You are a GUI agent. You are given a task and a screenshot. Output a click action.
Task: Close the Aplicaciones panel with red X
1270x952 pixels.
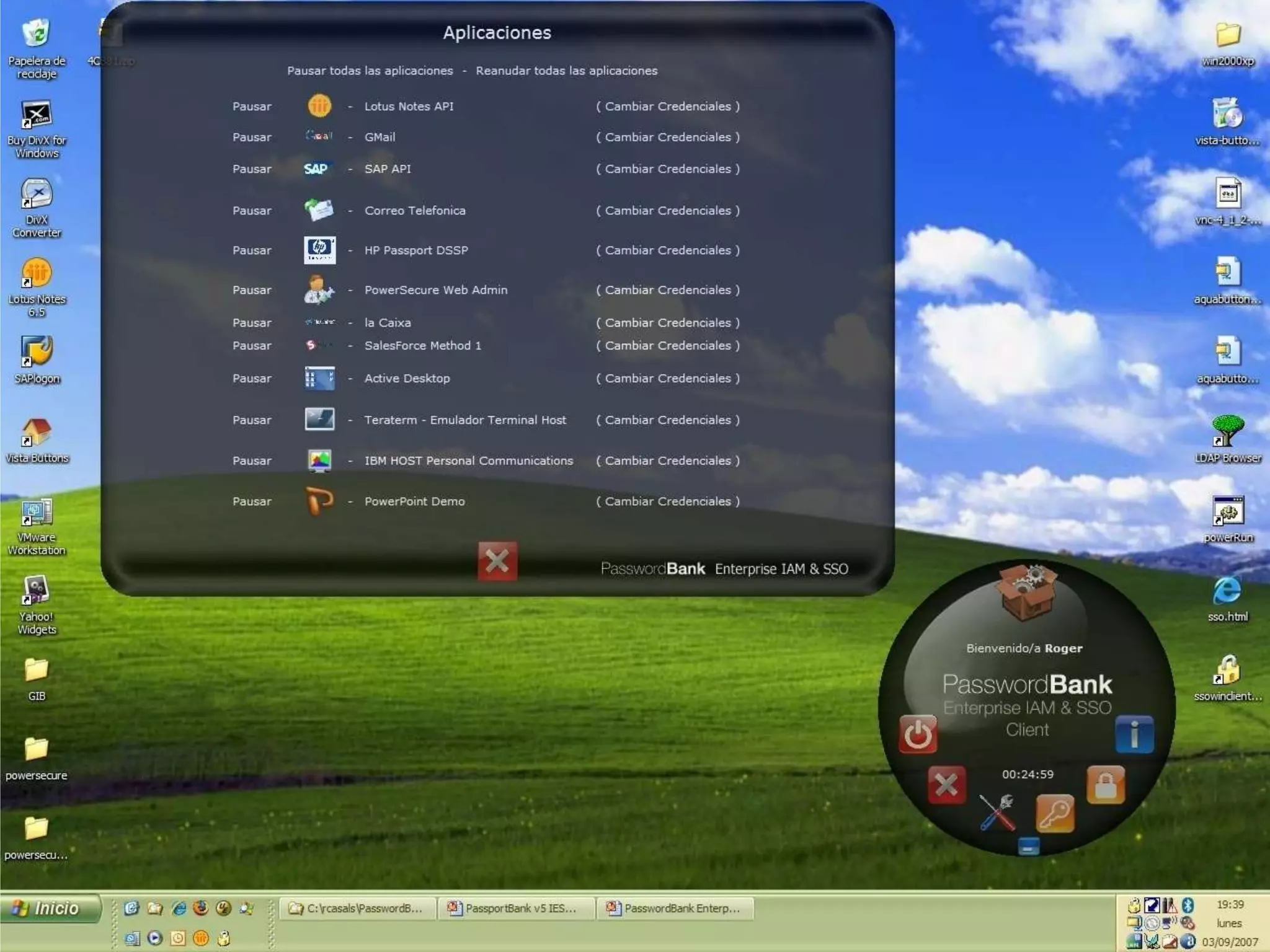[497, 562]
